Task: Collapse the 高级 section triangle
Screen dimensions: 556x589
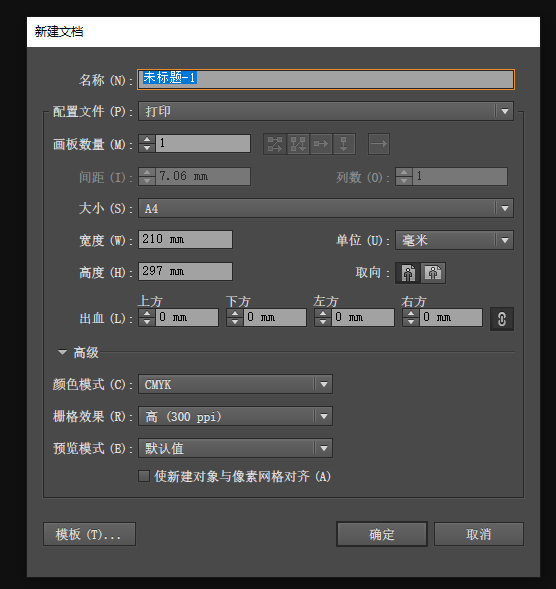Action: [62, 352]
